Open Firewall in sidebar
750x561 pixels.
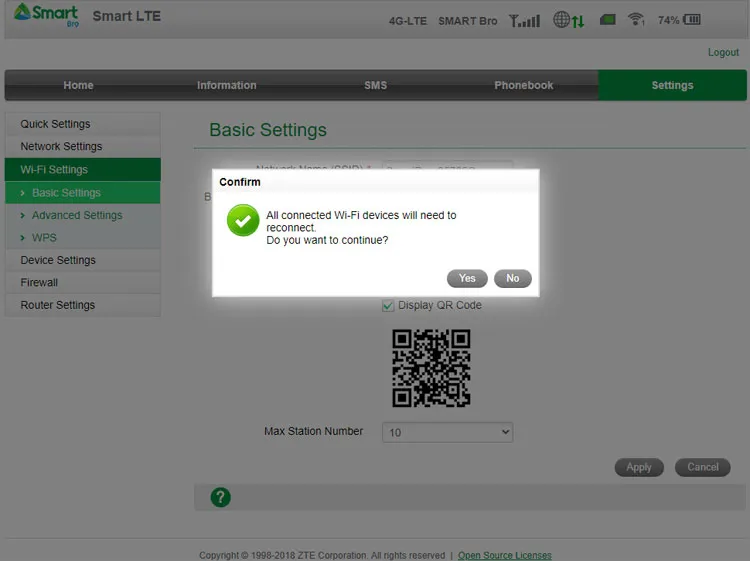[82, 283]
